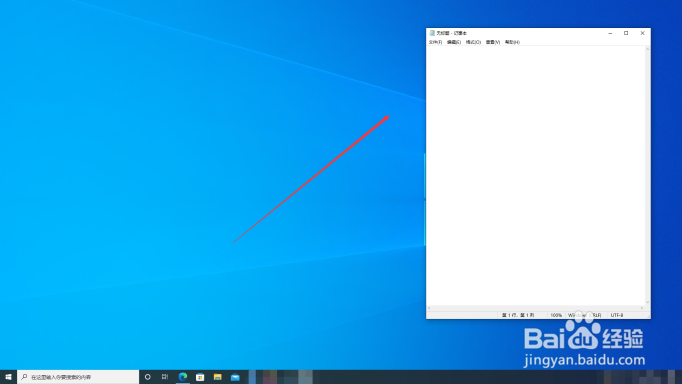
Task: Open the 格式(O) menu in Notepad
Action: click(473, 42)
